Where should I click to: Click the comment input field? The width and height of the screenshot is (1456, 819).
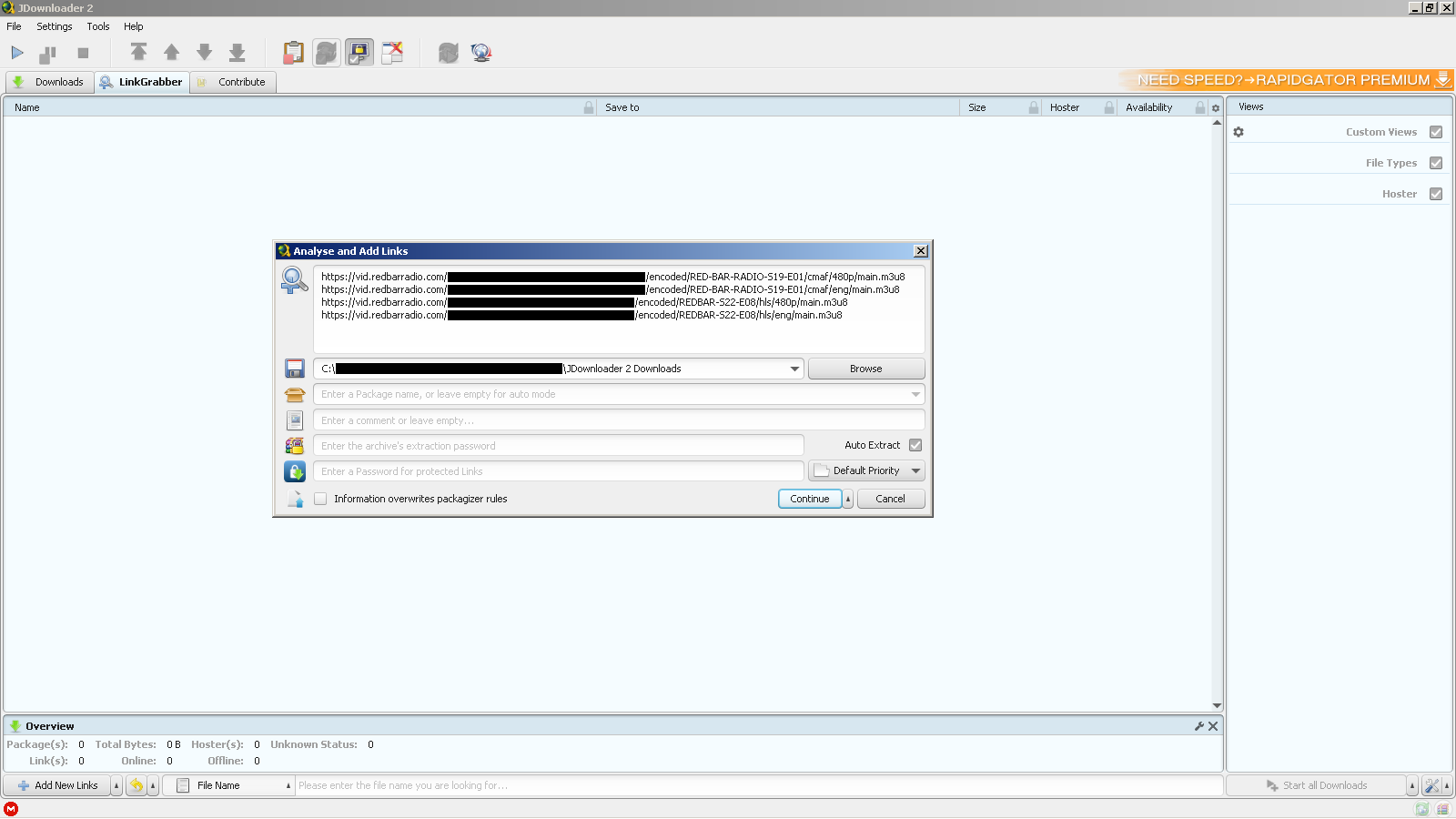tap(619, 420)
